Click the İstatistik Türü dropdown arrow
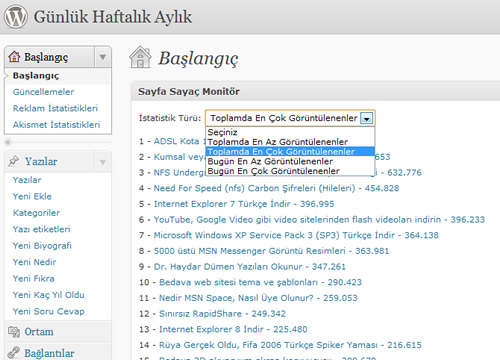This screenshot has width=500, height=360. point(367,118)
